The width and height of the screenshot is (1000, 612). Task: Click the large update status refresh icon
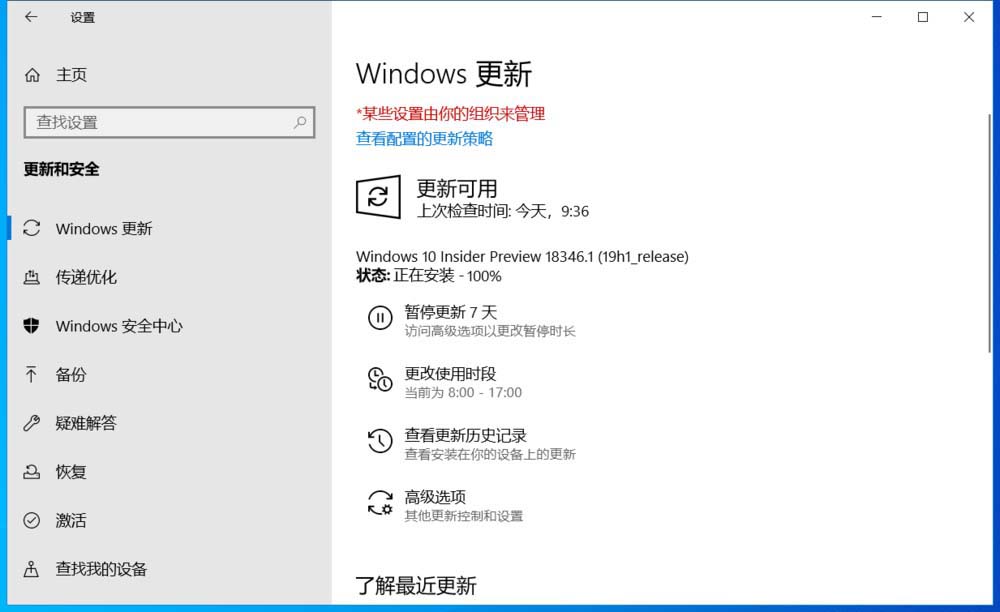click(x=378, y=197)
